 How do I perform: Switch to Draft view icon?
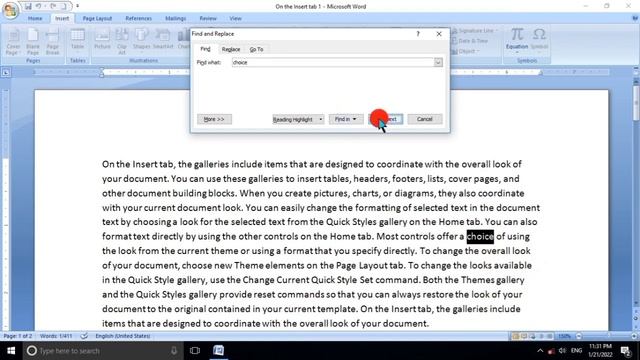click(x=549, y=336)
